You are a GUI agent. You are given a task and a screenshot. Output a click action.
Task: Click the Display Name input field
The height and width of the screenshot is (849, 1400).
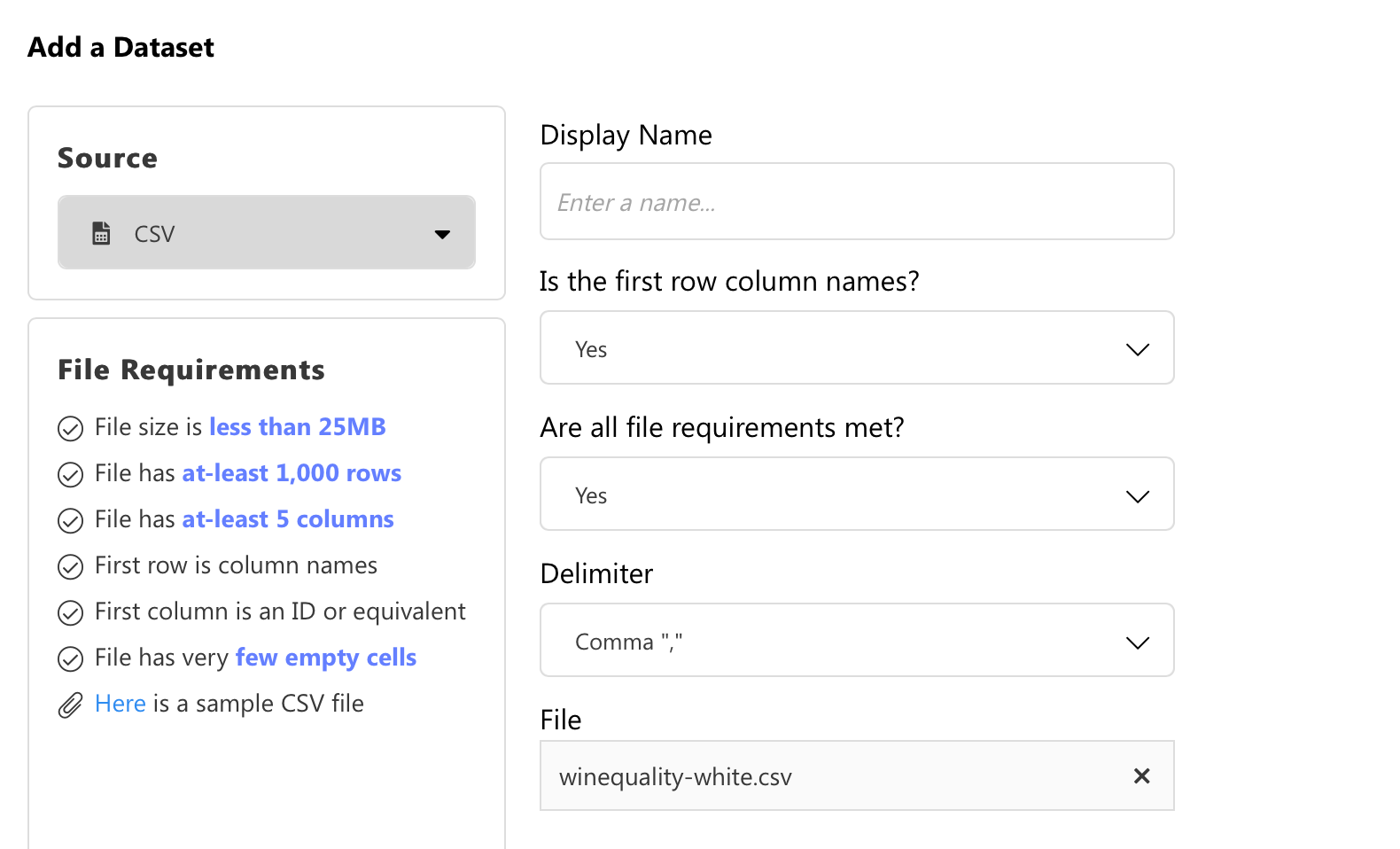pos(856,202)
